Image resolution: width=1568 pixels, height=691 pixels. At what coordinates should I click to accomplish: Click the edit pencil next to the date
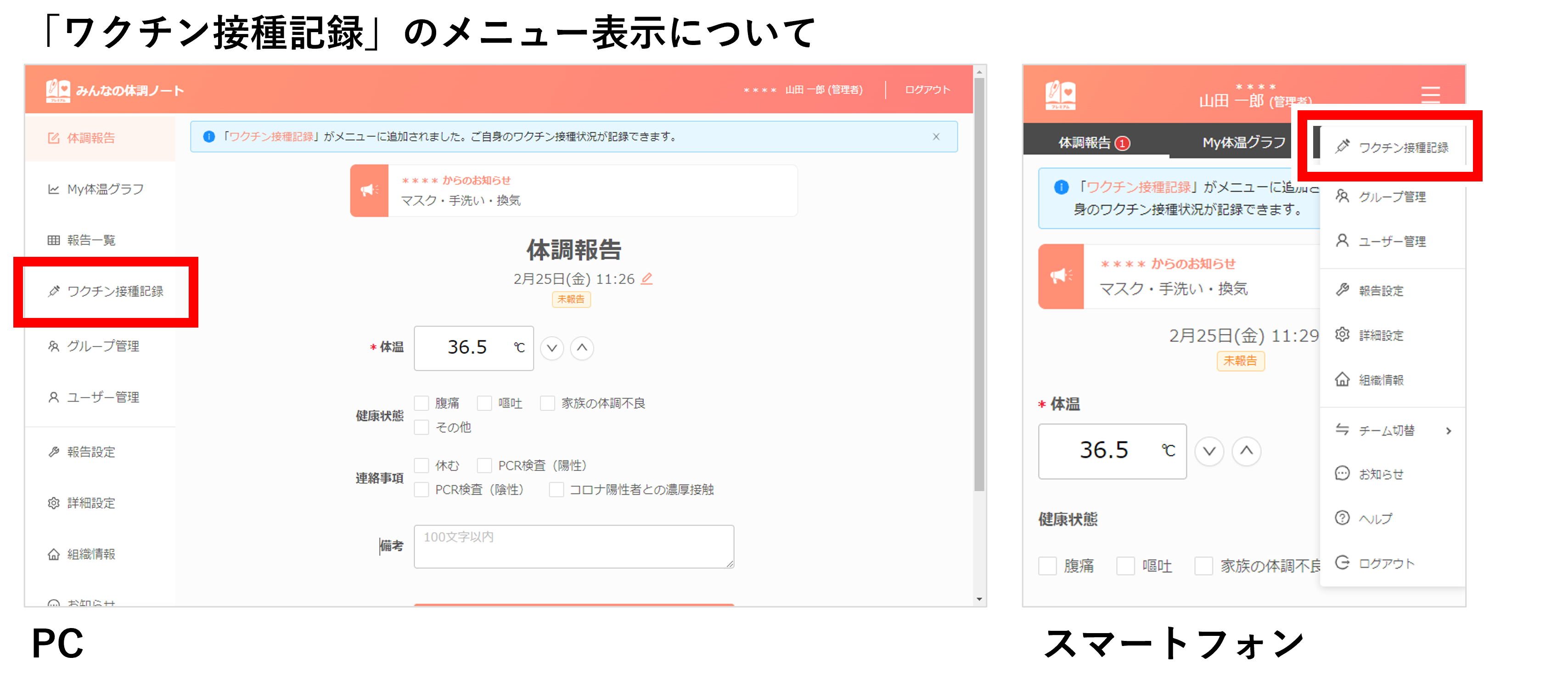tap(647, 278)
